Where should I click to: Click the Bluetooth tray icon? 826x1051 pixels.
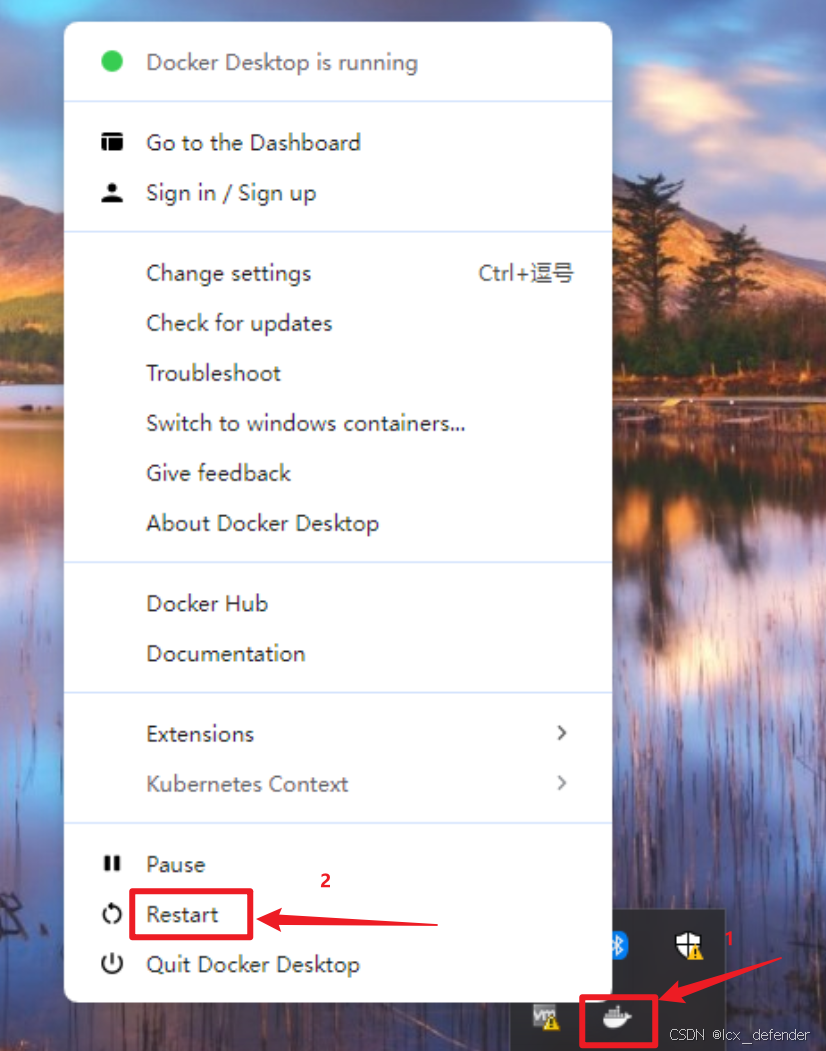pyautogui.click(x=619, y=944)
